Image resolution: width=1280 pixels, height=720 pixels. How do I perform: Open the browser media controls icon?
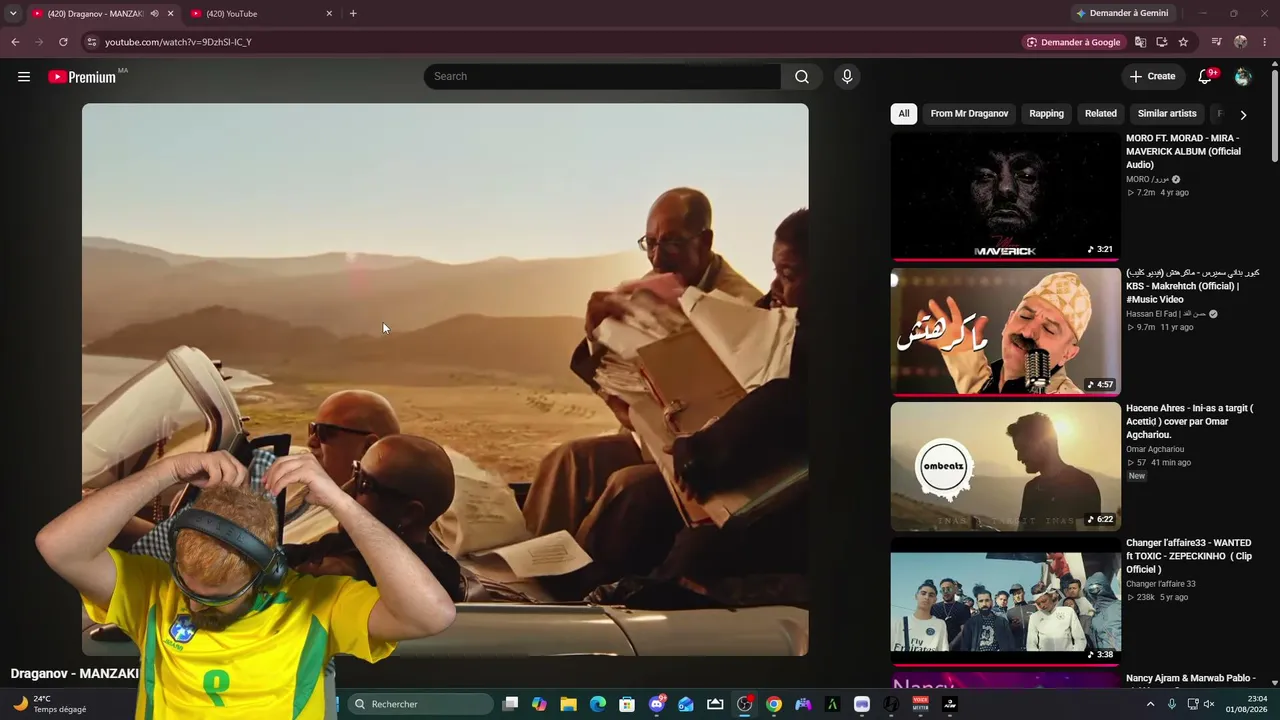pyautogui.click(x=1216, y=42)
